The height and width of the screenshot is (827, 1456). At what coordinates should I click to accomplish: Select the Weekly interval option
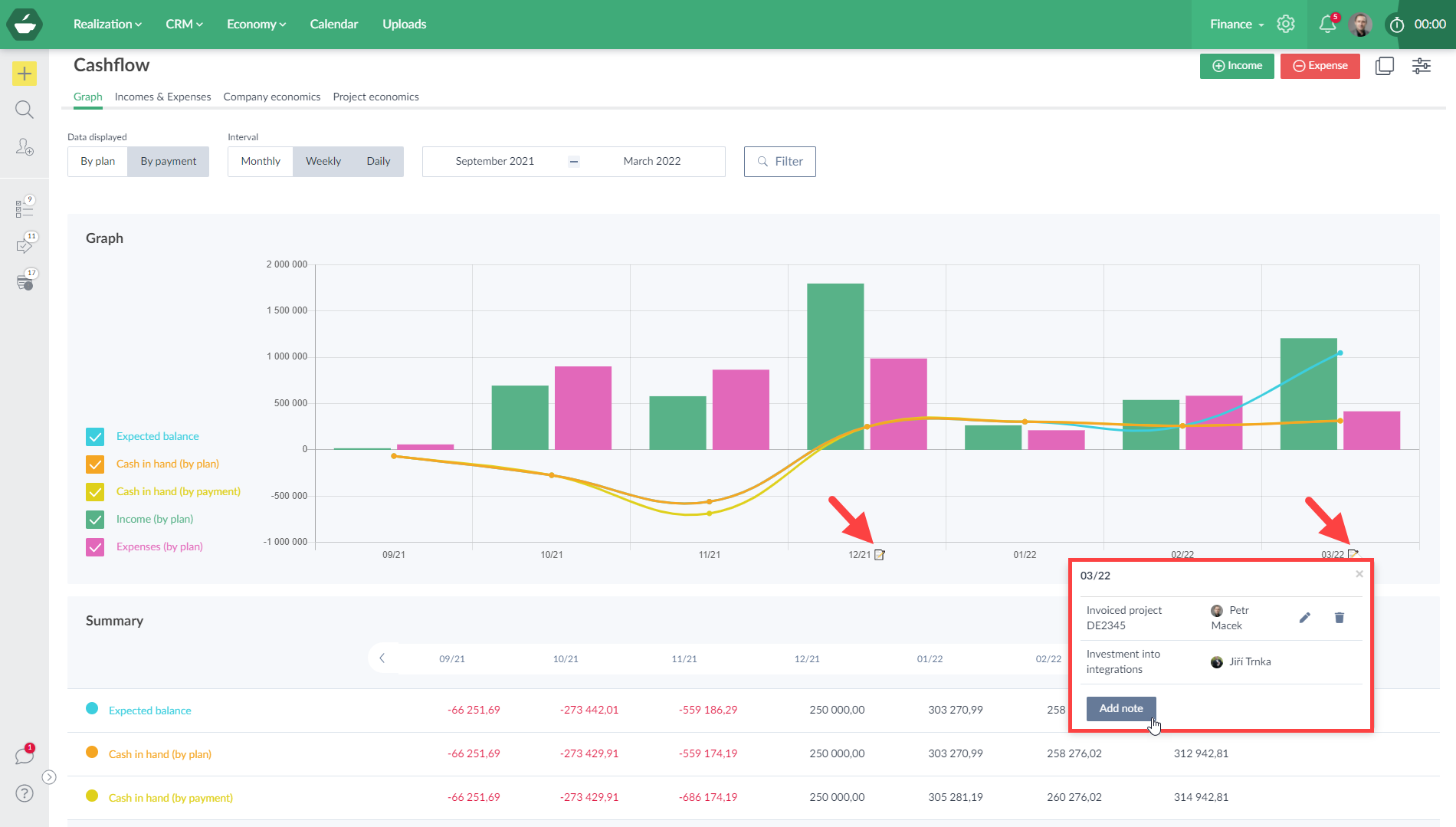[x=323, y=162]
